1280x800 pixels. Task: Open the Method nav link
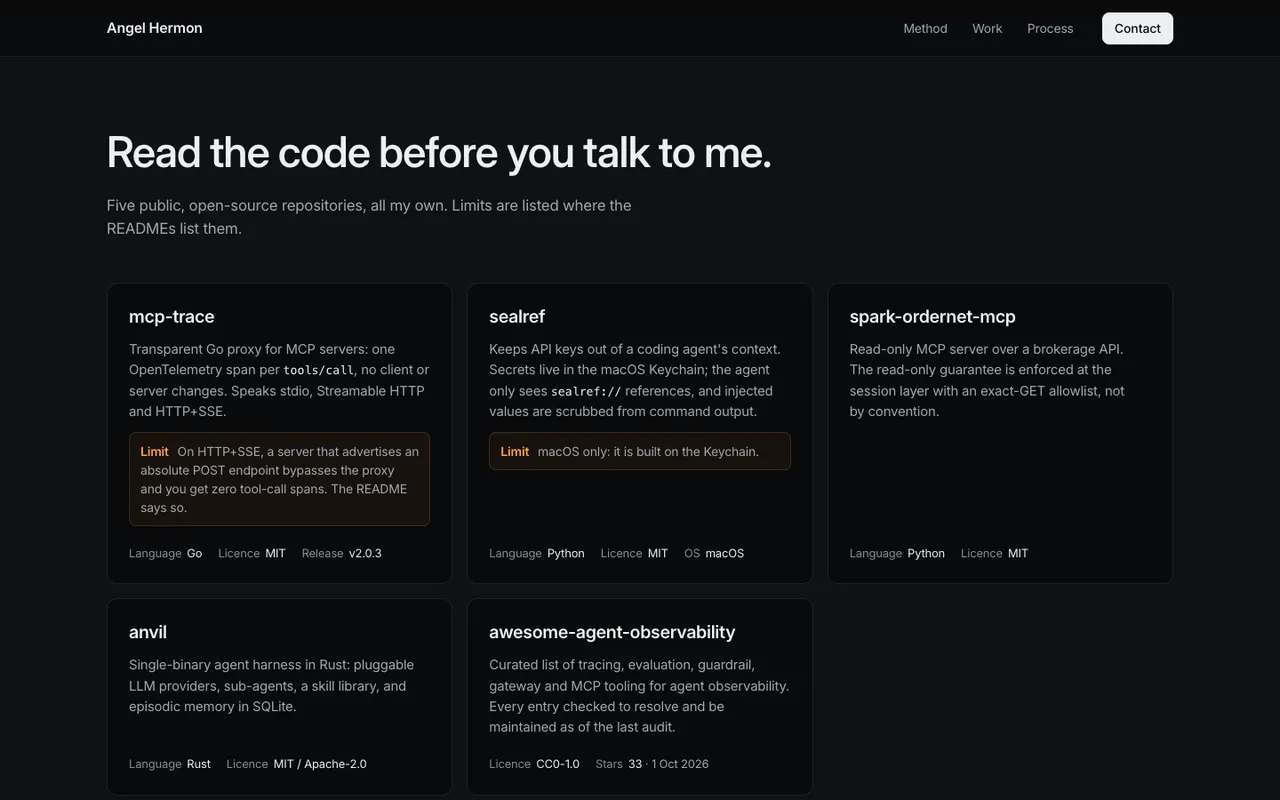coord(925,28)
